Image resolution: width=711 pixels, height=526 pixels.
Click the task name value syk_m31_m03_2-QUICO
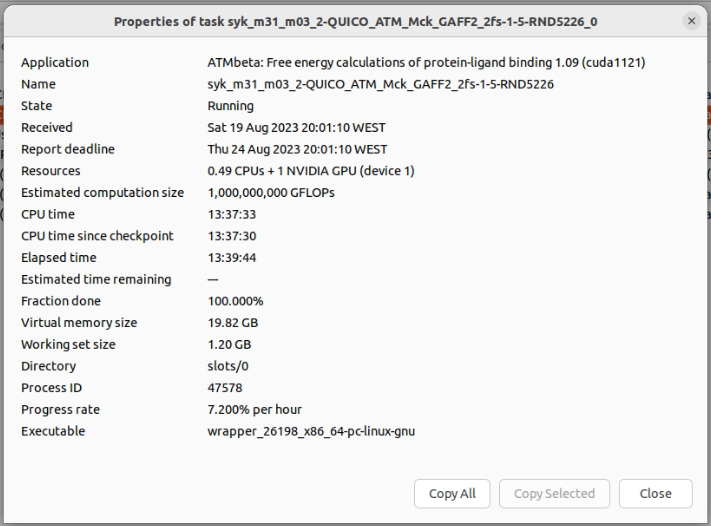tap(380, 84)
